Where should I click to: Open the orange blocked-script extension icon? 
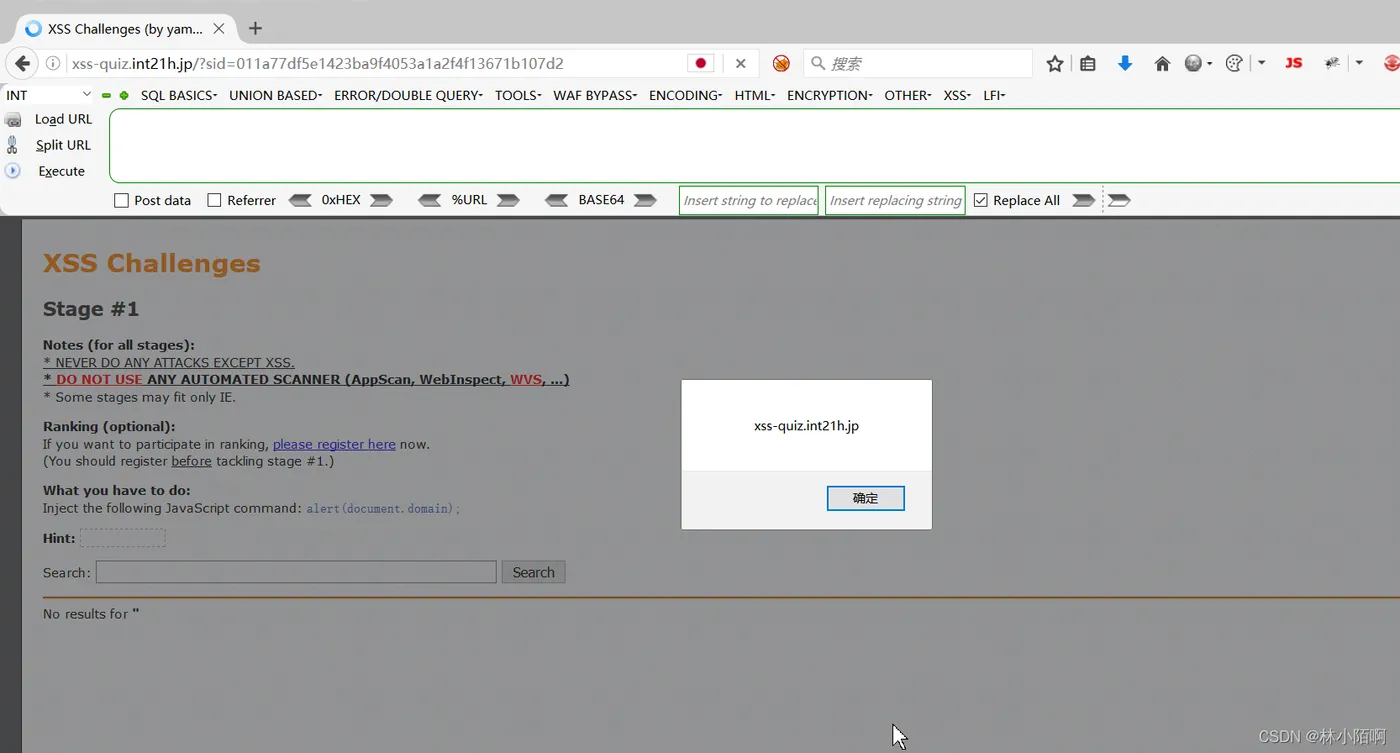(x=781, y=63)
